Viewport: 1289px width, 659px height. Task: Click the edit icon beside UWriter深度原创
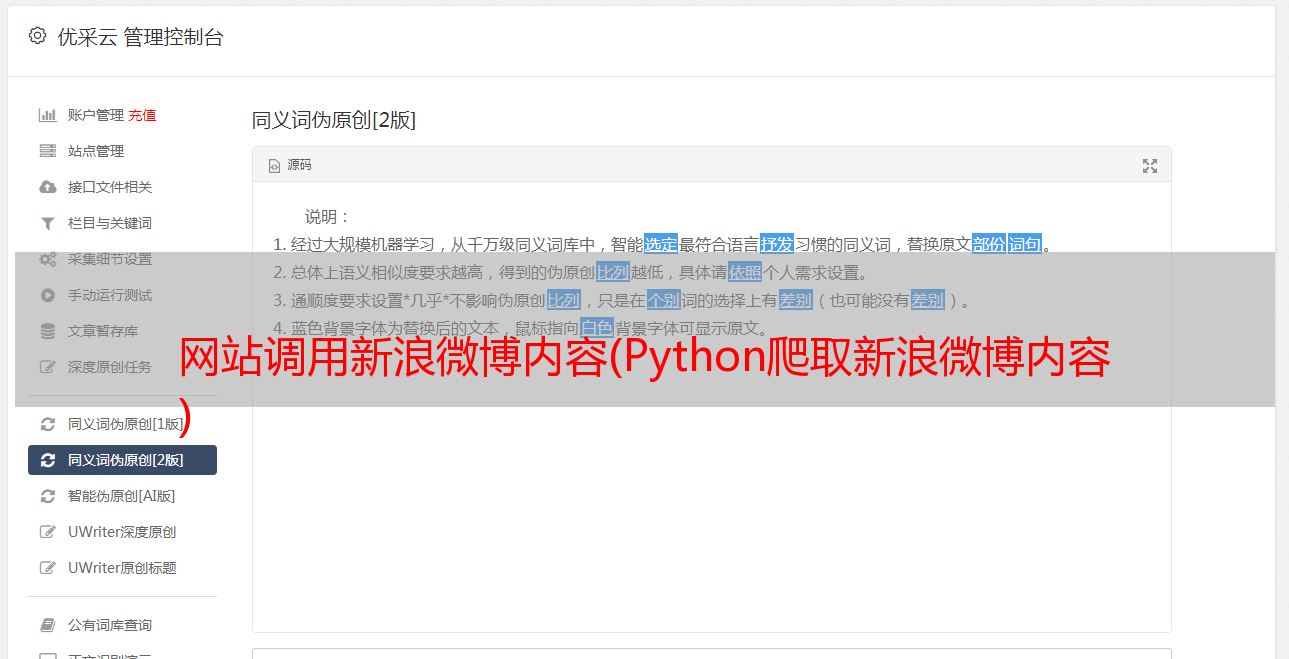pos(47,532)
